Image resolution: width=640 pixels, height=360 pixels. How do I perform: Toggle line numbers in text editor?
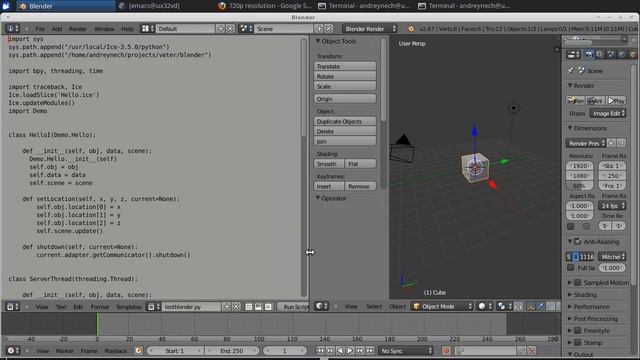coord(249,307)
